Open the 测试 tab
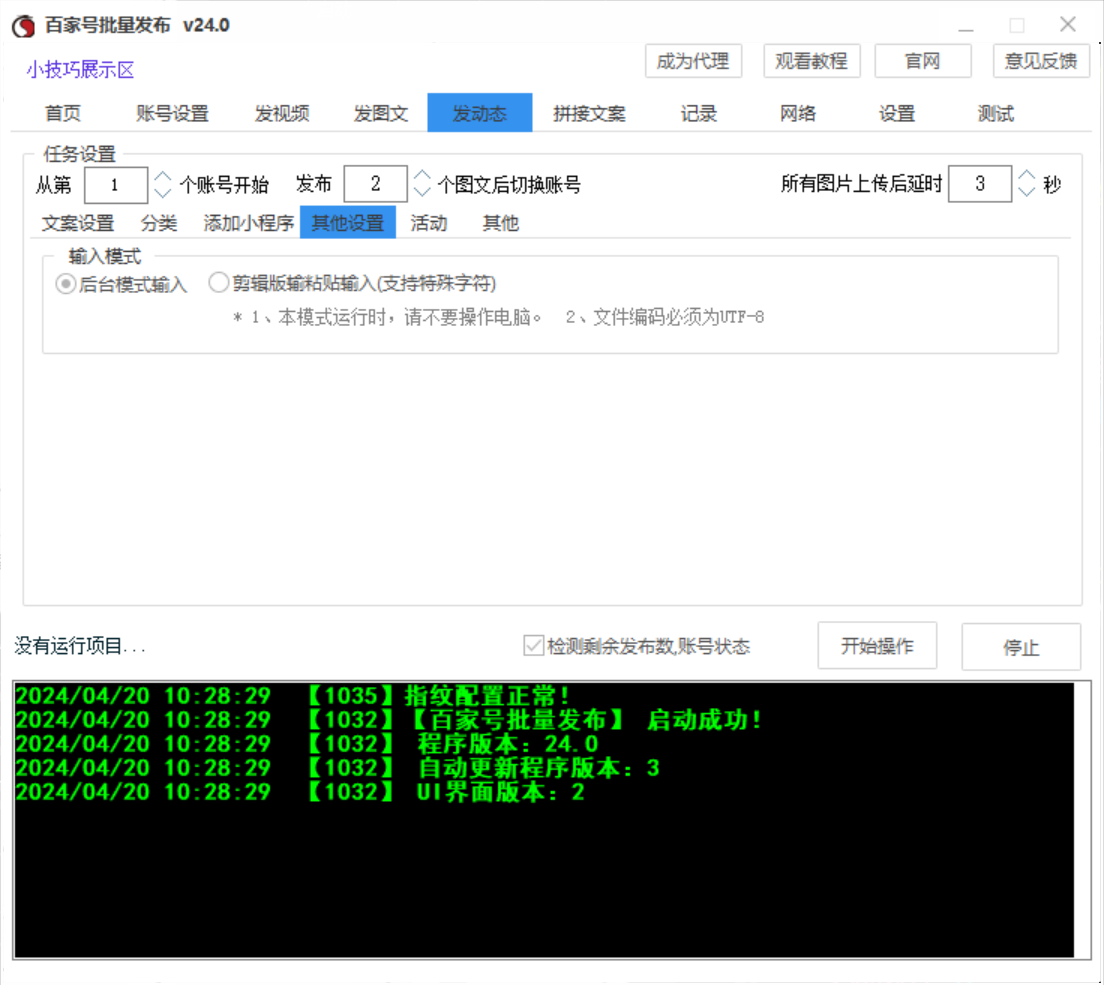 coord(996,113)
